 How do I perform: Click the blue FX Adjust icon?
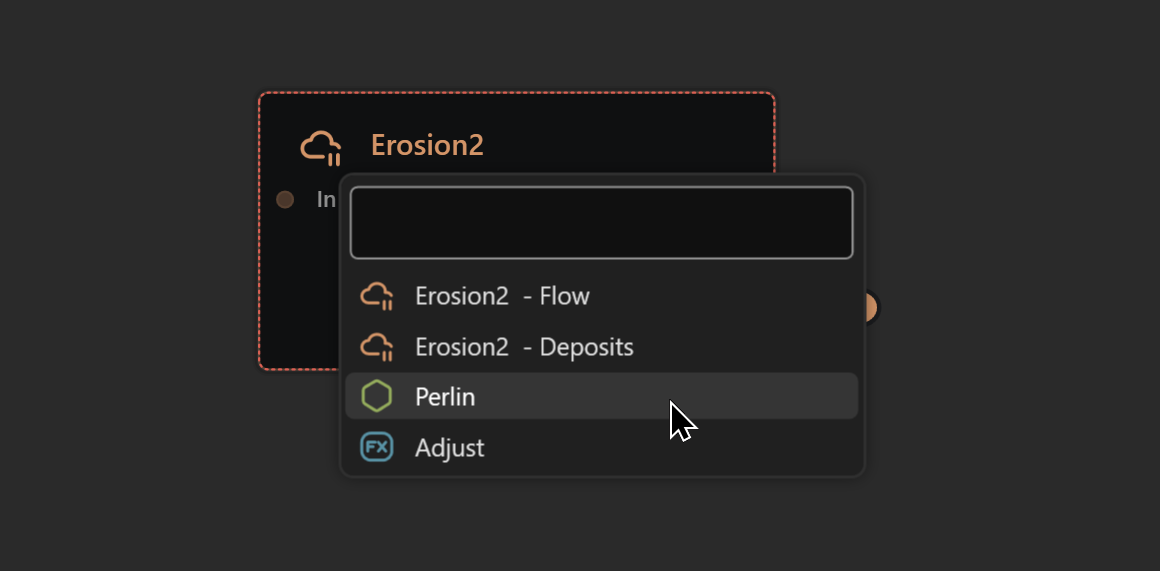pyautogui.click(x=376, y=447)
